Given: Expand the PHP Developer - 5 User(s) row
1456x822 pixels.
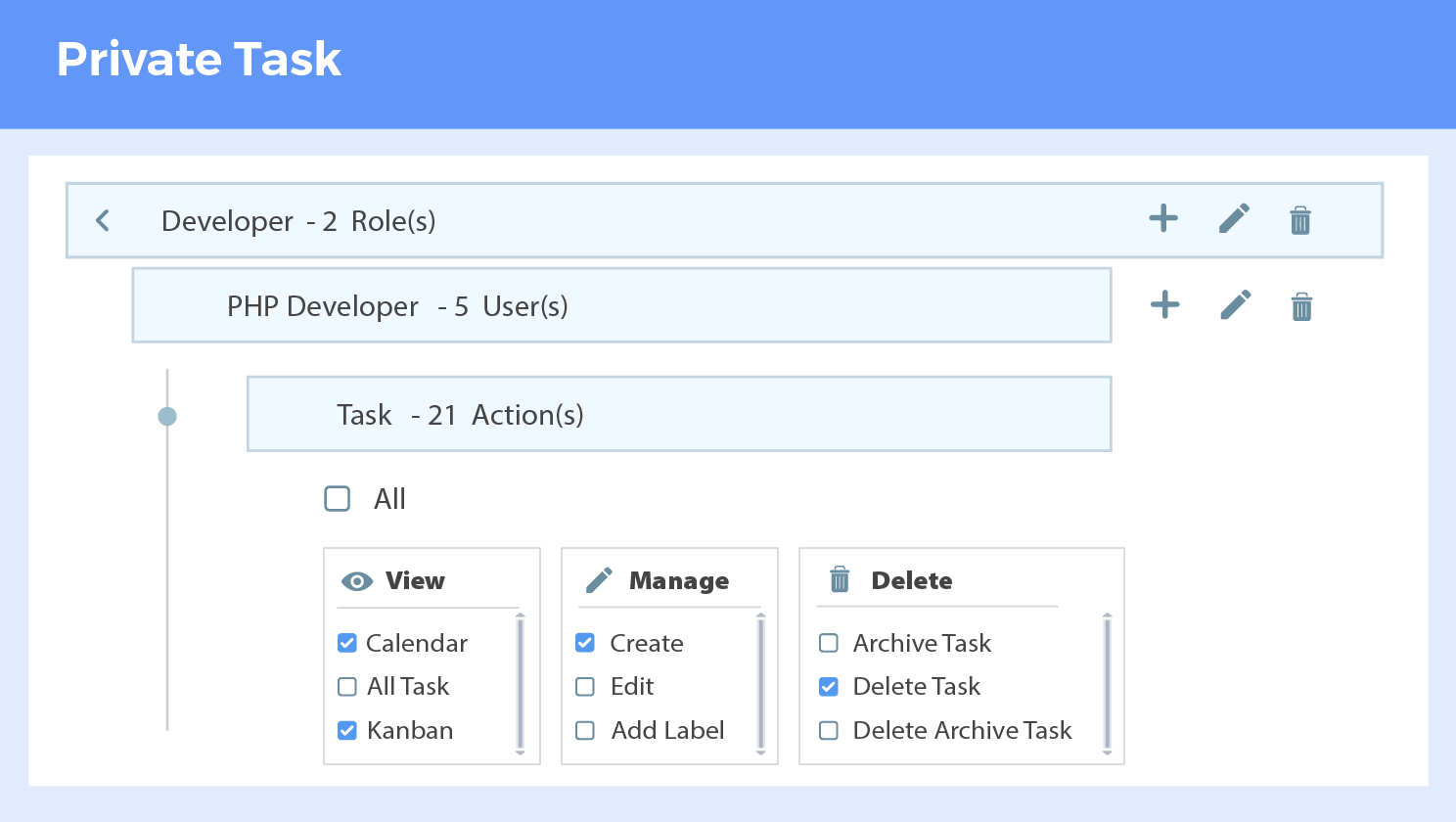Looking at the screenshot, I should pos(622,305).
